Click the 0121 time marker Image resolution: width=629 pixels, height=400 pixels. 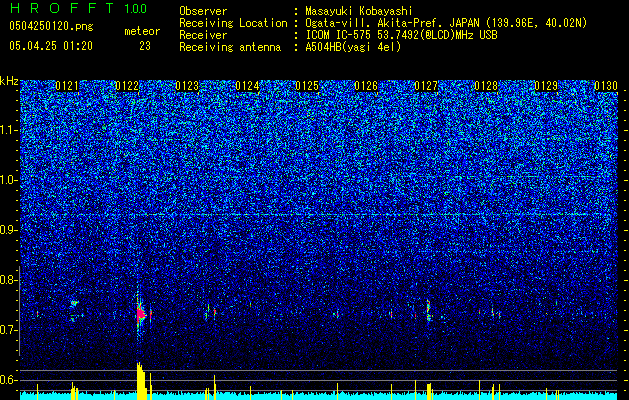[x=67, y=86]
